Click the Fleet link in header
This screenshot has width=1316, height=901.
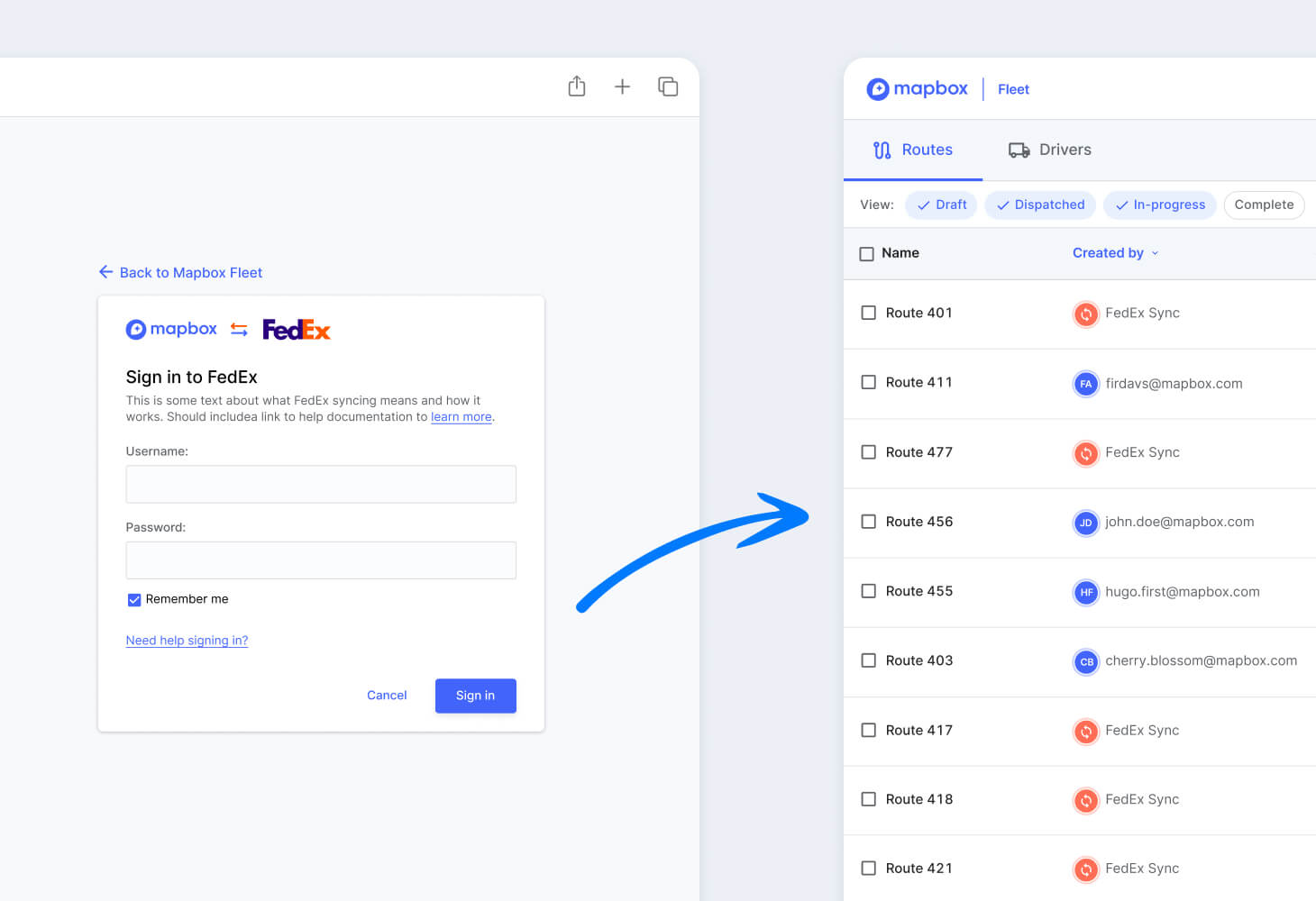(1013, 89)
